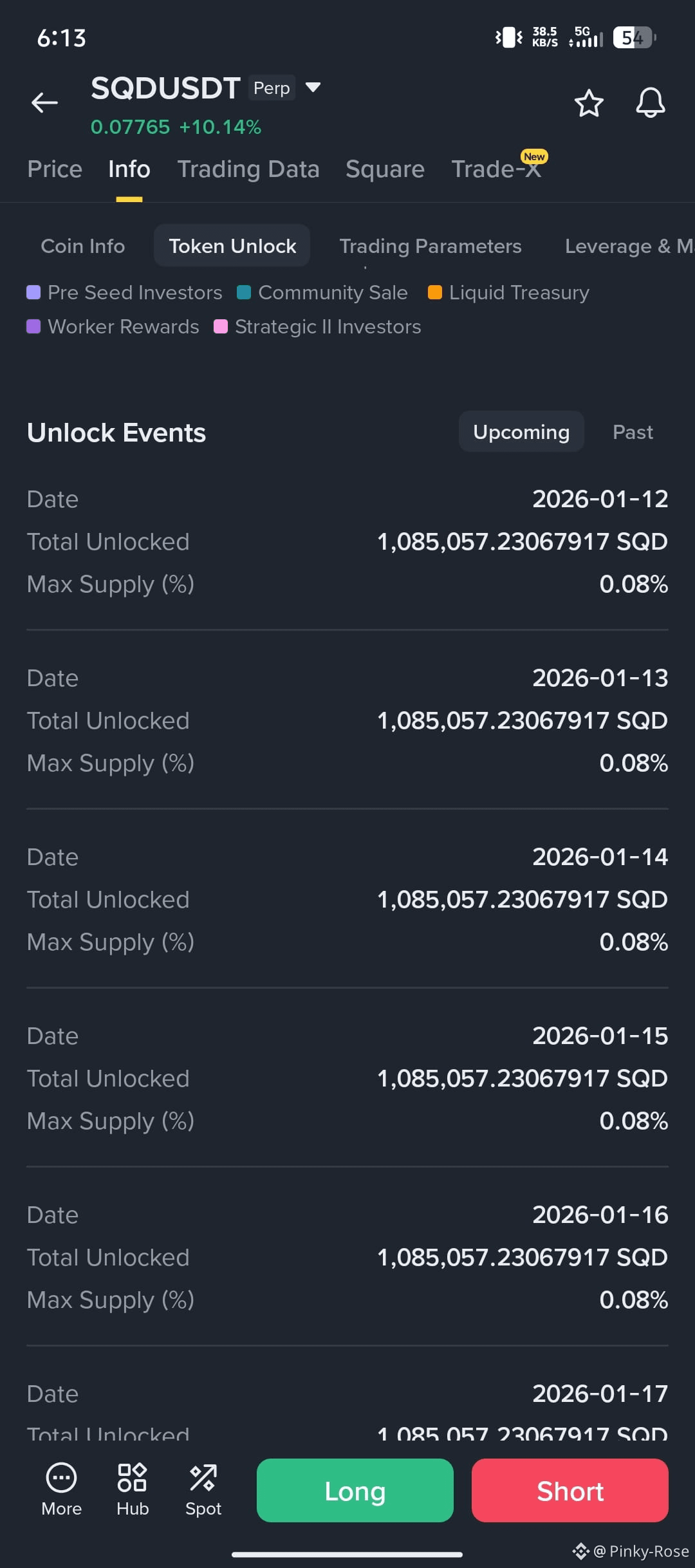Tap the red Short button
Viewport: 695px width, 1568px height.
click(570, 1490)
